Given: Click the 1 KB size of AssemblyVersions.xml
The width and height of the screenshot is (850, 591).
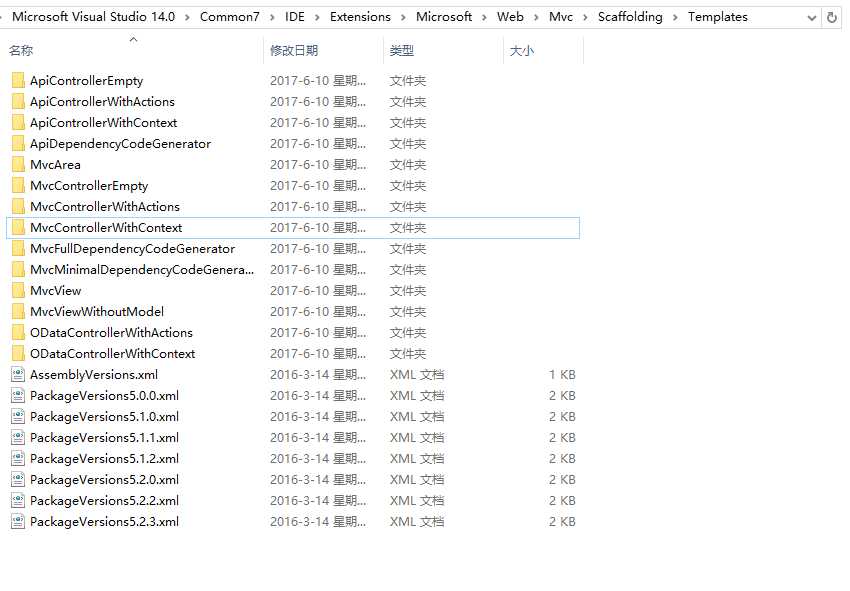Looking at the screenshot, I should coord(562,375).
